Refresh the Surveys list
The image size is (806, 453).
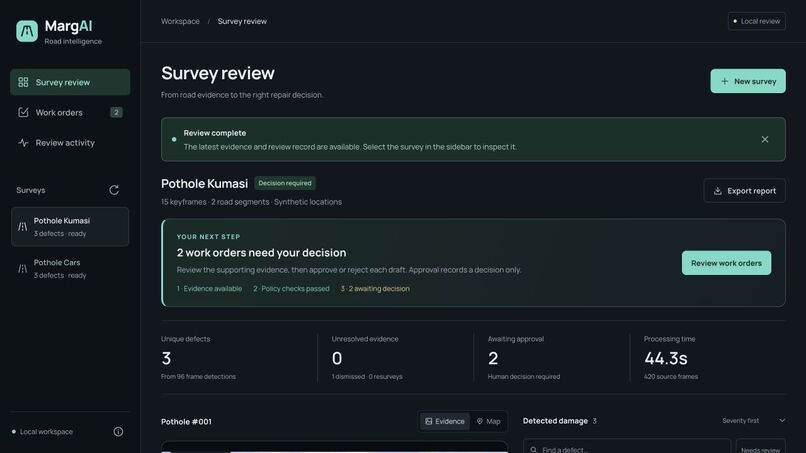pyautogui.click(x=114, y=190)
